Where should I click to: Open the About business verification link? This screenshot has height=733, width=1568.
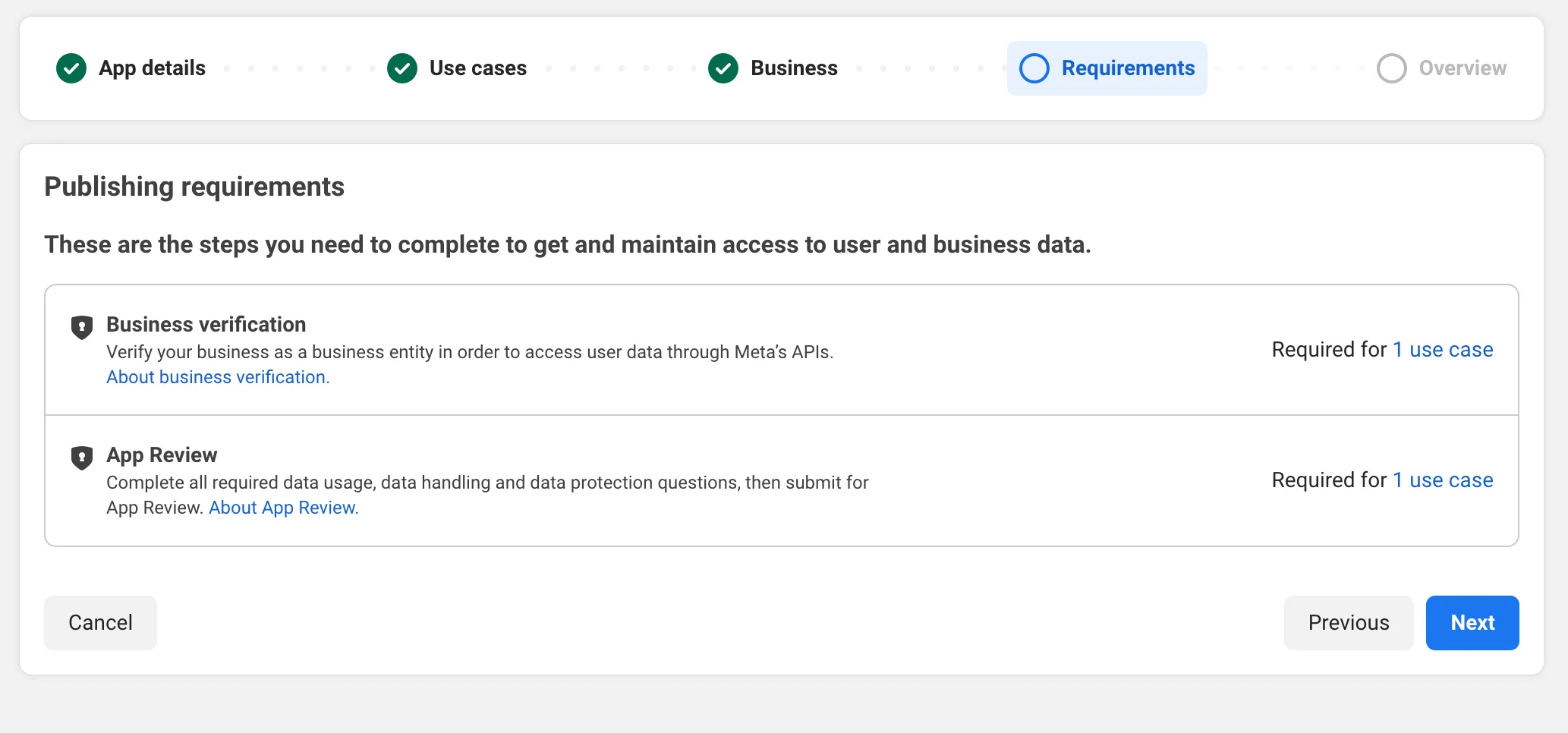pyautogui.click(x=218, y=377)
